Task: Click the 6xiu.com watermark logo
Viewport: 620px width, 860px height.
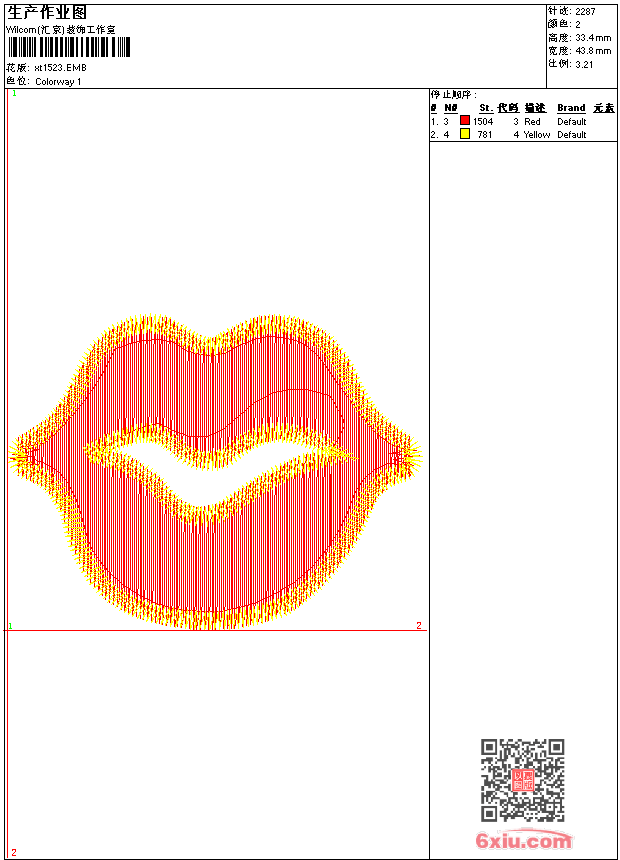Action: point(523,842)
